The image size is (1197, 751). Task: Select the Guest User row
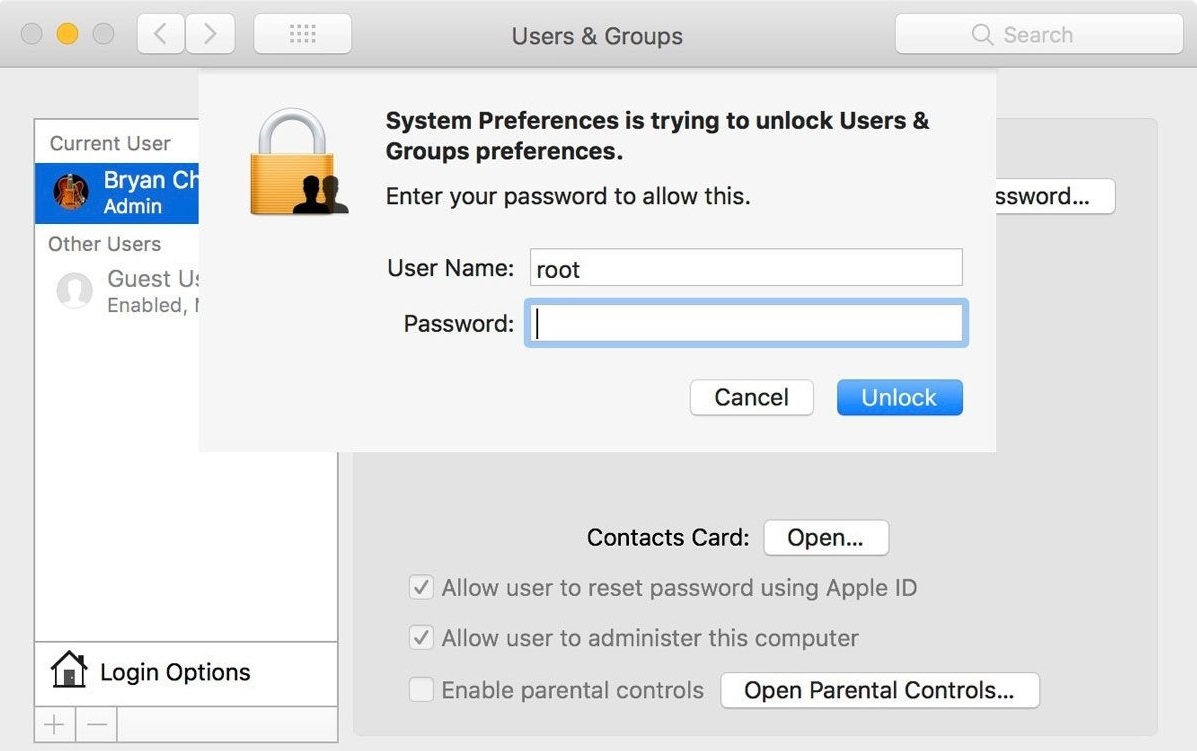click(117, 291)
